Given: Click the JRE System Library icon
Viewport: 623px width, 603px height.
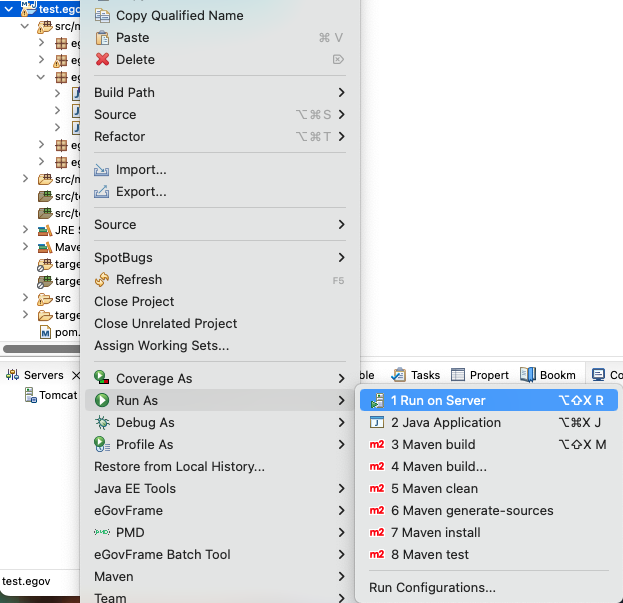Looking at the screenshot, I should pyautogui.click(x=45, y=230).
